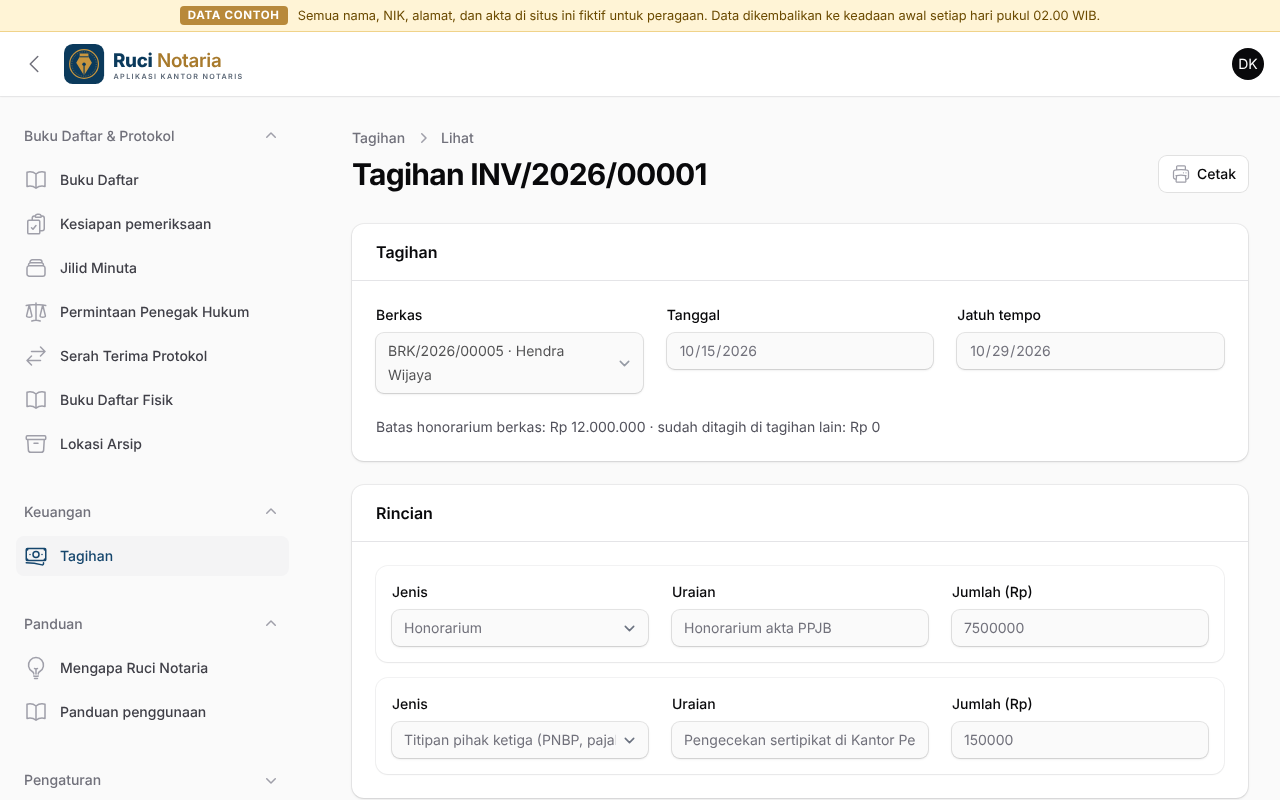The height and width of the screenshot is (800, 1280).
Task: Click the Lihat breadcrumb text
Action: click(x=457, y=138)
